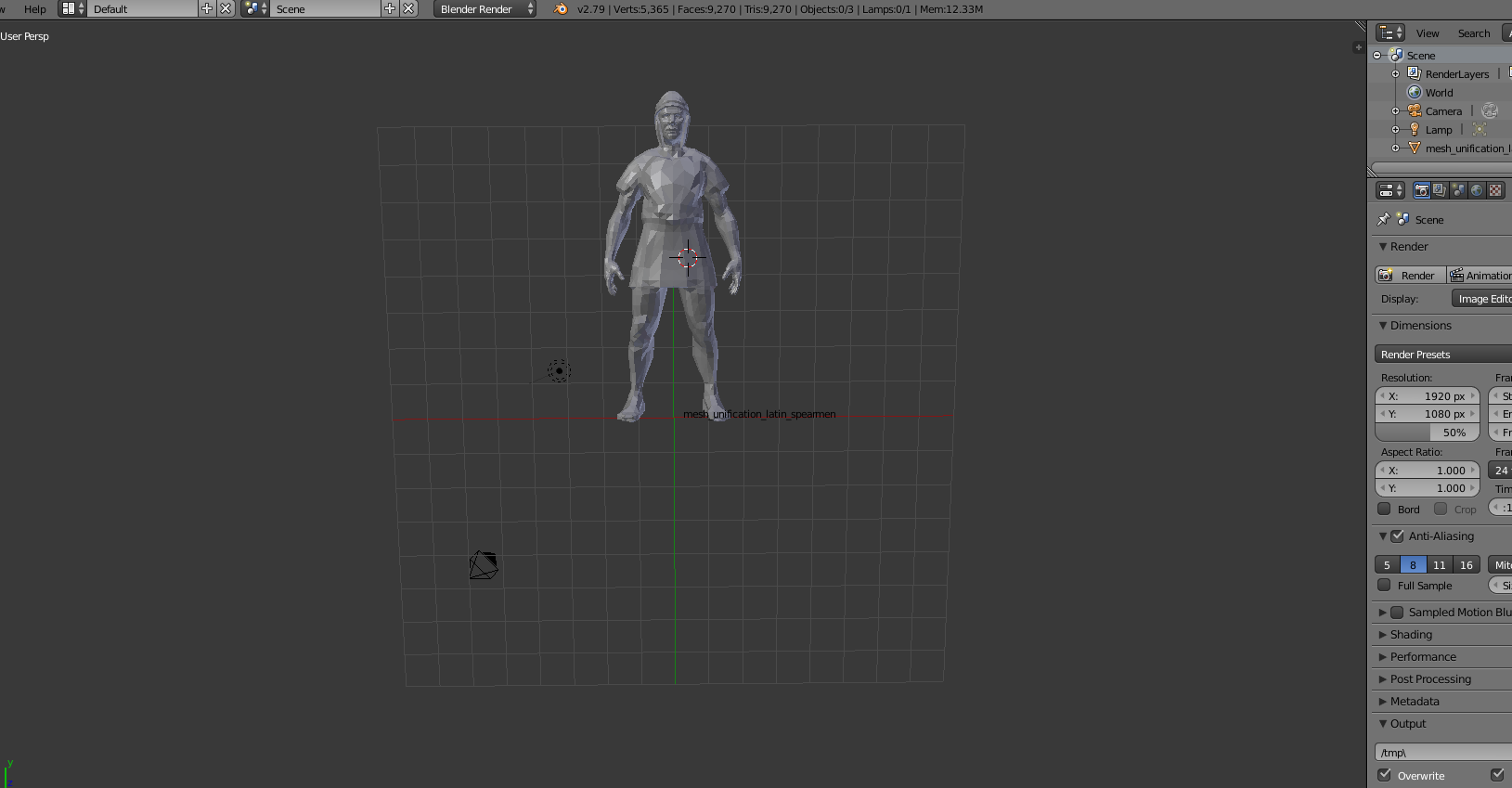Click the Blender logo in the info header
This screenshot has height=788, width=1512.
(x=561, y=8)
